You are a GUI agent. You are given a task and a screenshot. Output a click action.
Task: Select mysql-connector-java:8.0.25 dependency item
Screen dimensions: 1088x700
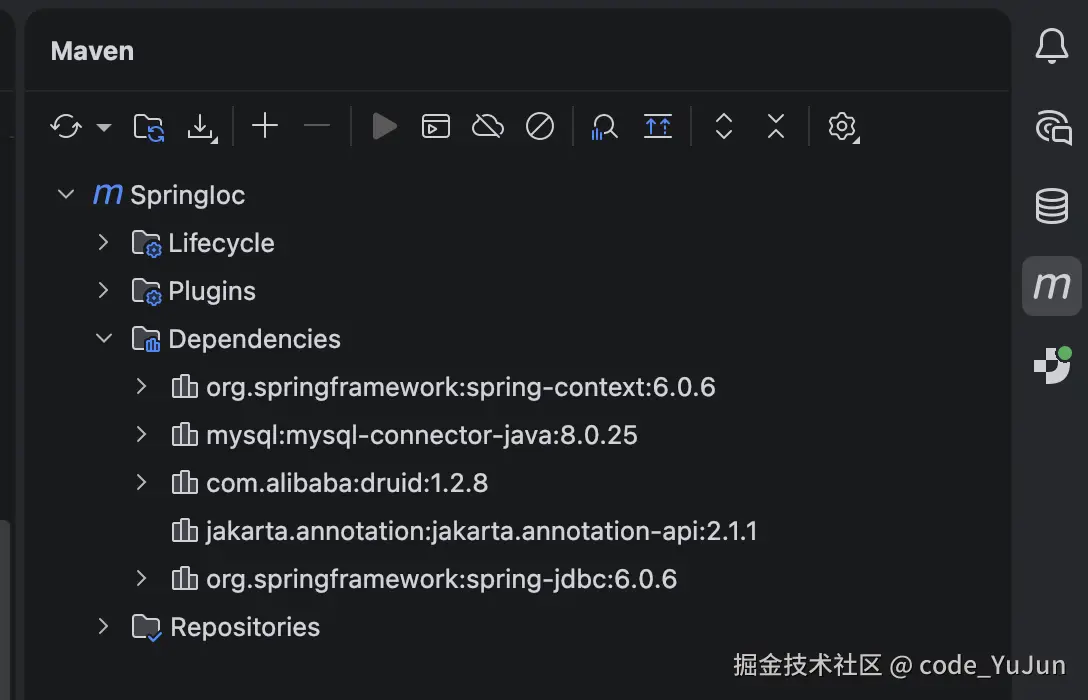[421, 435]
